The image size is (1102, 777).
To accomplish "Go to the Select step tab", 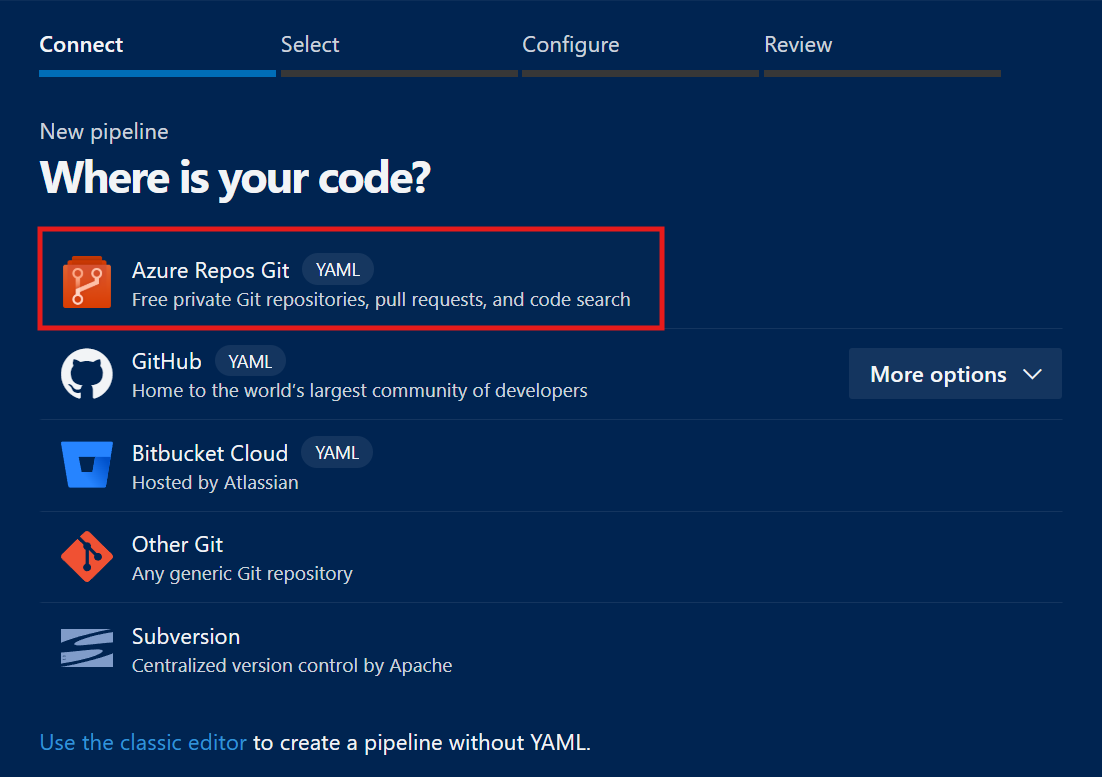I will (310, 45).
